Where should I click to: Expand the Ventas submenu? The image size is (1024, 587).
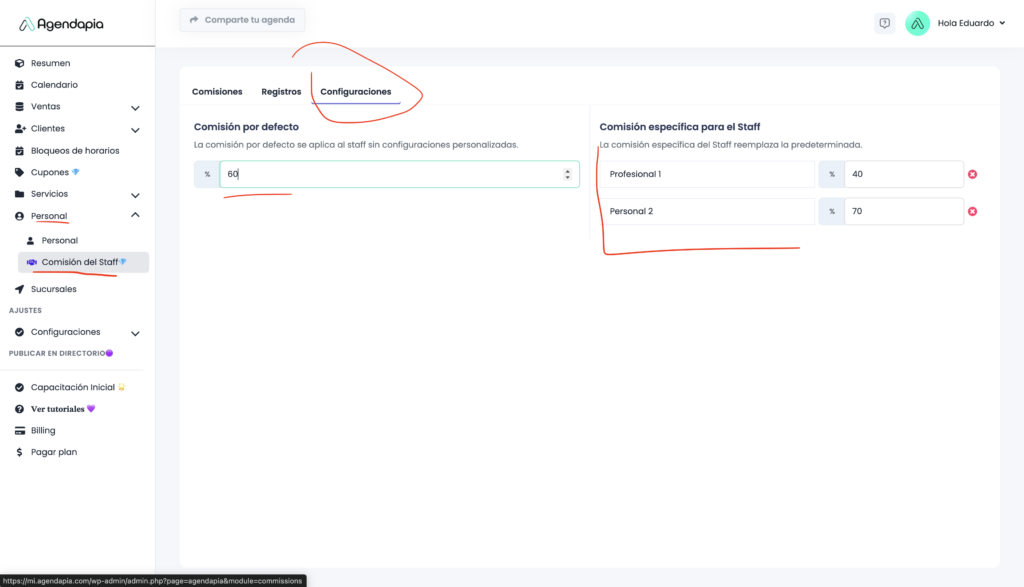coord(135,107)
